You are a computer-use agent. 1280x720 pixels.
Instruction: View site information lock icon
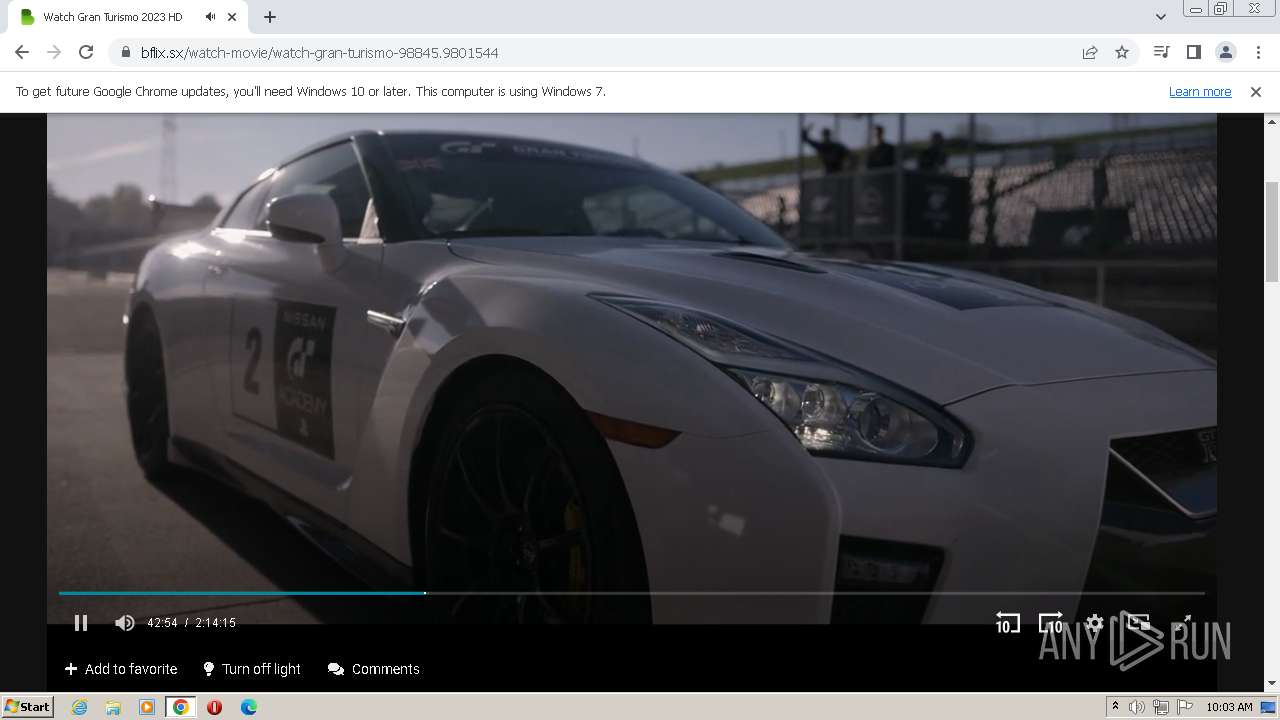[x=125, y=52]
